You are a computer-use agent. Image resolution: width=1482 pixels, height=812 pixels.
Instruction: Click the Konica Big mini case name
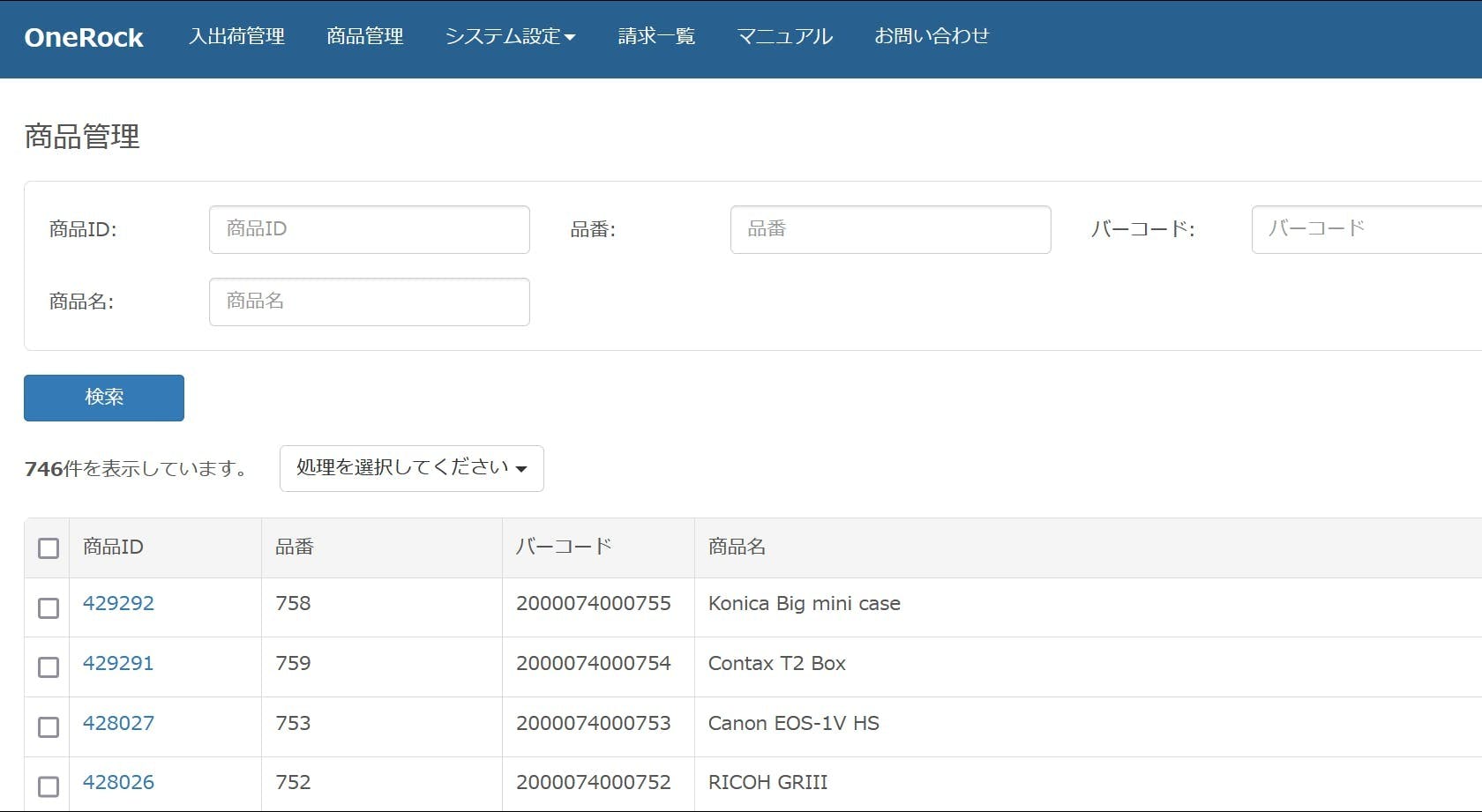point(805,603)
